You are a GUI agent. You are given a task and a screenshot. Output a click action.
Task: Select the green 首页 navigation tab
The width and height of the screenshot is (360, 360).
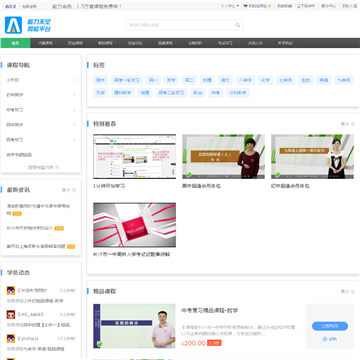click(15, 43)
